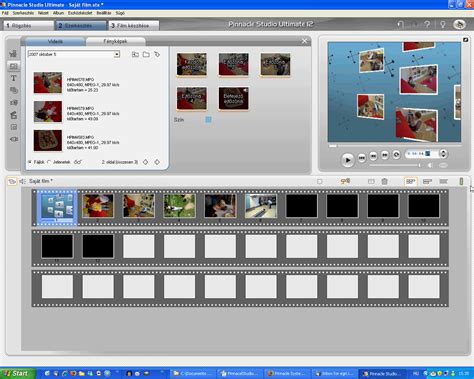Click the green audio meter icon
This screenshot has width=474, height=379.
point(461,181)
